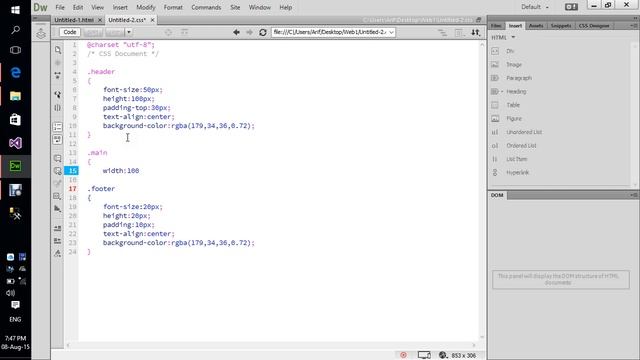640x360 pixels.
Task: Open the Modify menu
Action: [x=146, y=7]
